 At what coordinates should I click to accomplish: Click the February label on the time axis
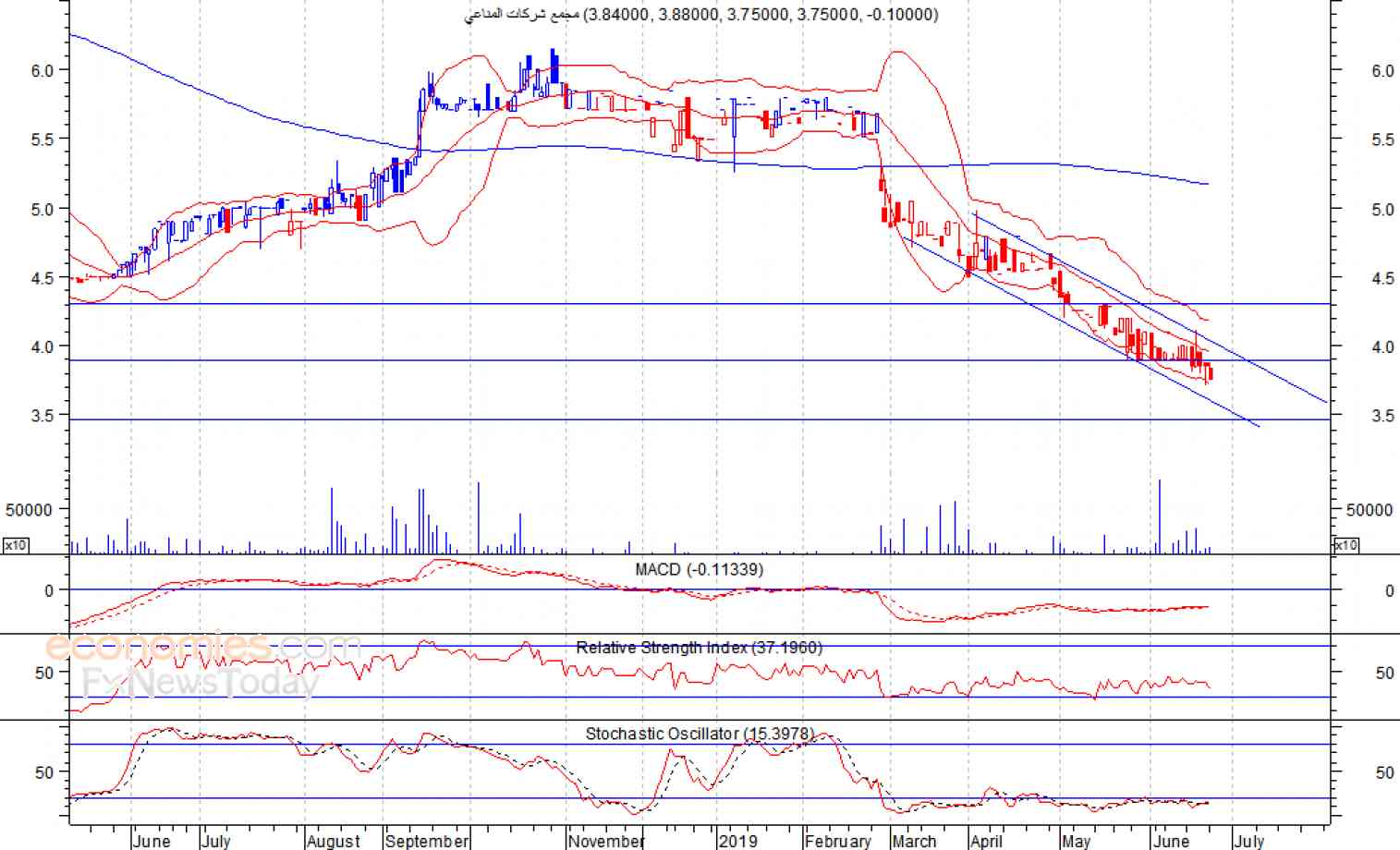837,841
